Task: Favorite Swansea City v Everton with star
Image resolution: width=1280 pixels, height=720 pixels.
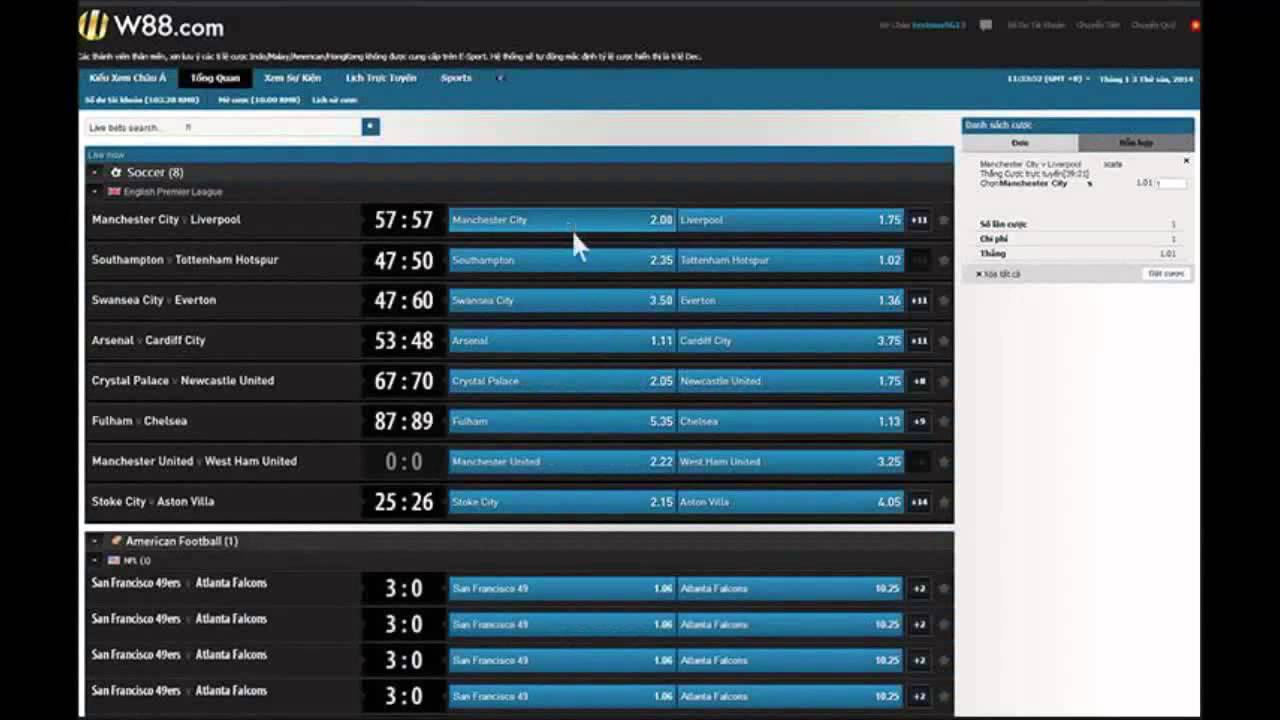Action: pyautogui.click(x=943, y=300)
